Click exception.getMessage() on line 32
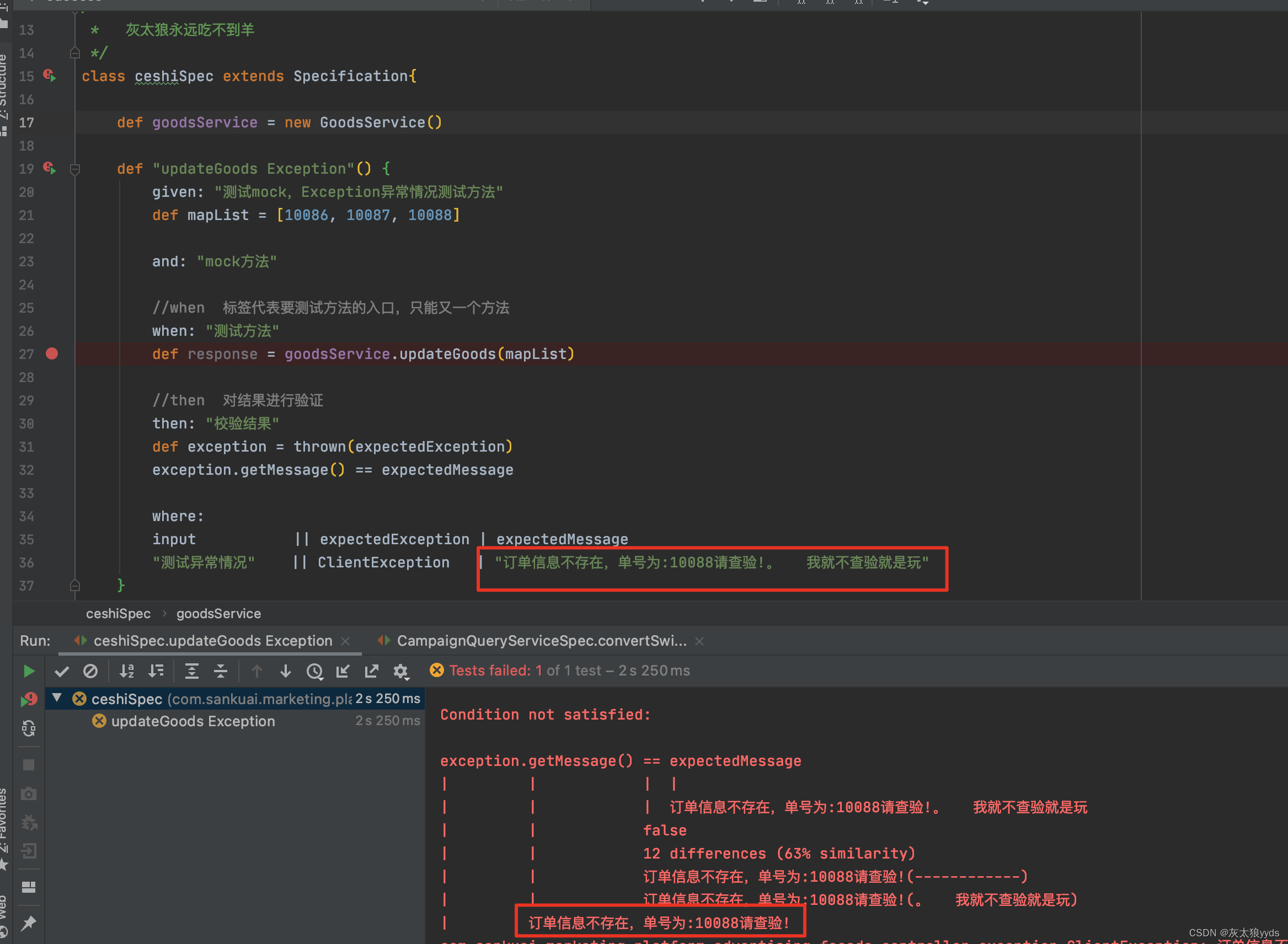The width and height of the screenshot is (1288, 944). point(249,470)
